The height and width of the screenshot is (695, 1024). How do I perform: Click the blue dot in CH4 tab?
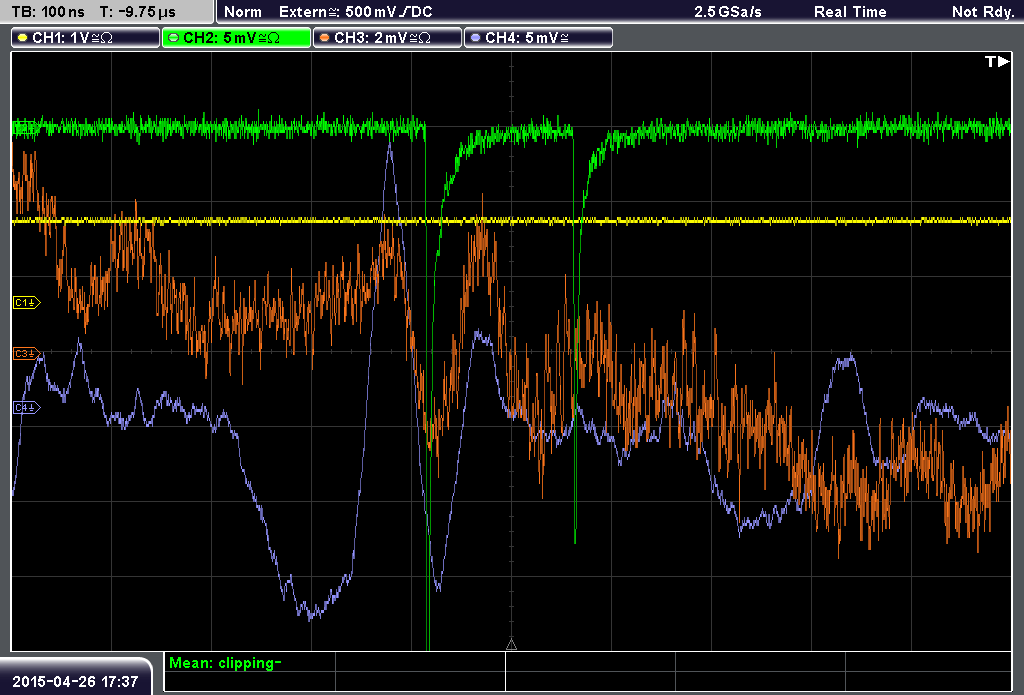475,38
